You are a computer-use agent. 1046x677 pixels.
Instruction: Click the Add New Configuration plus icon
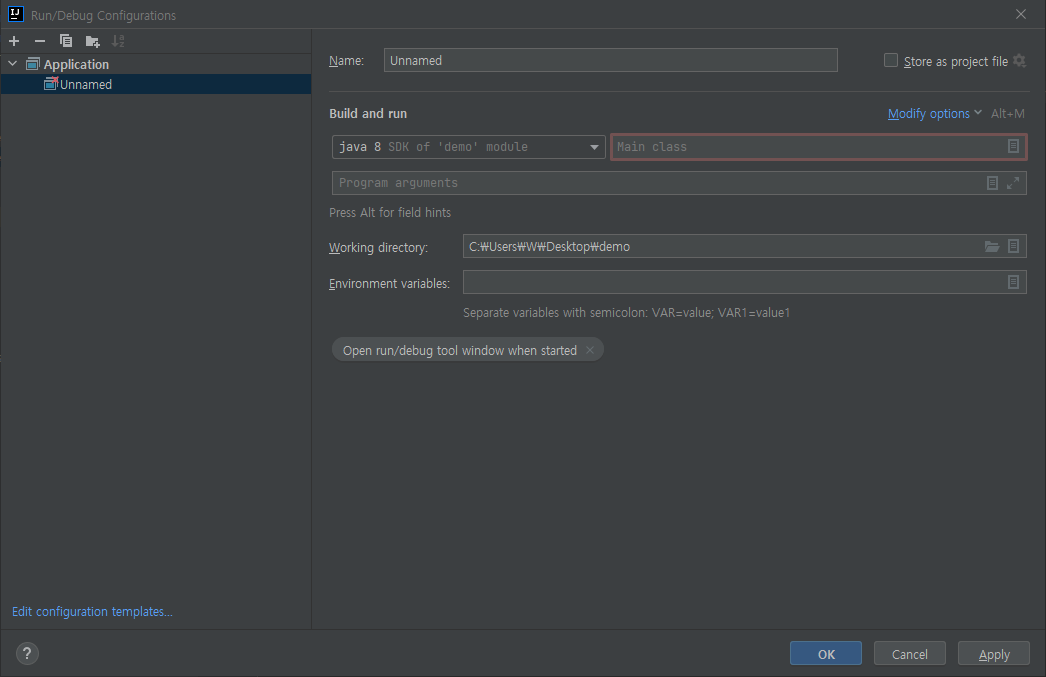[x=14, y=41]
